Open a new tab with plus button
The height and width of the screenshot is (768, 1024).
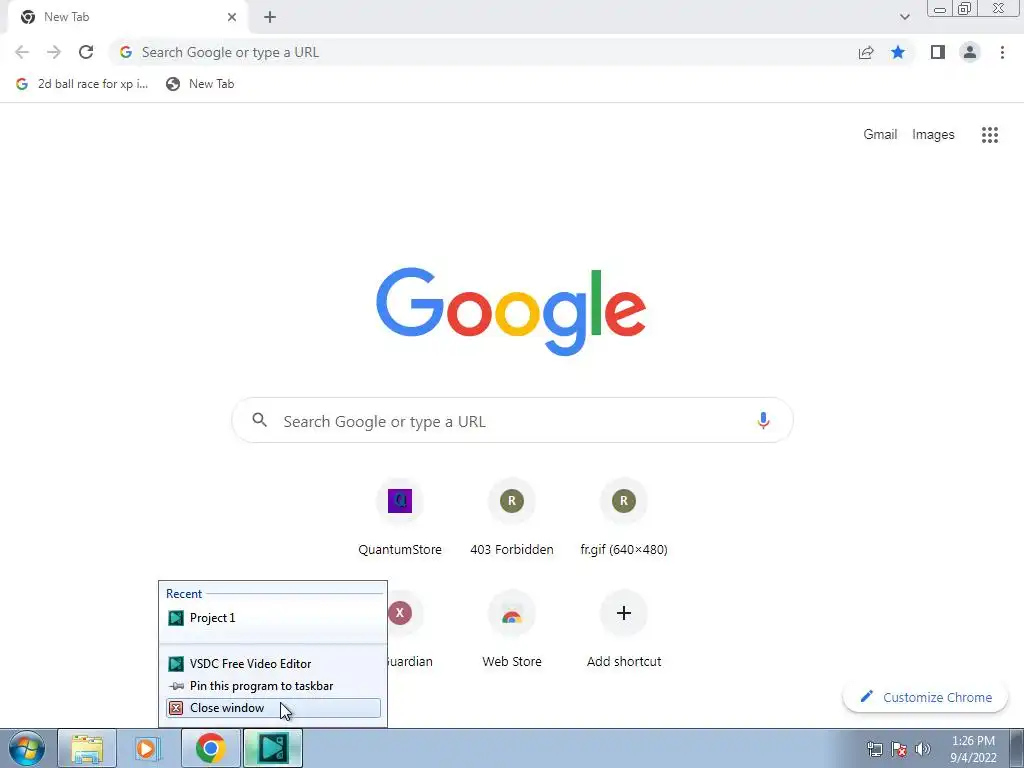coord(270,17)
